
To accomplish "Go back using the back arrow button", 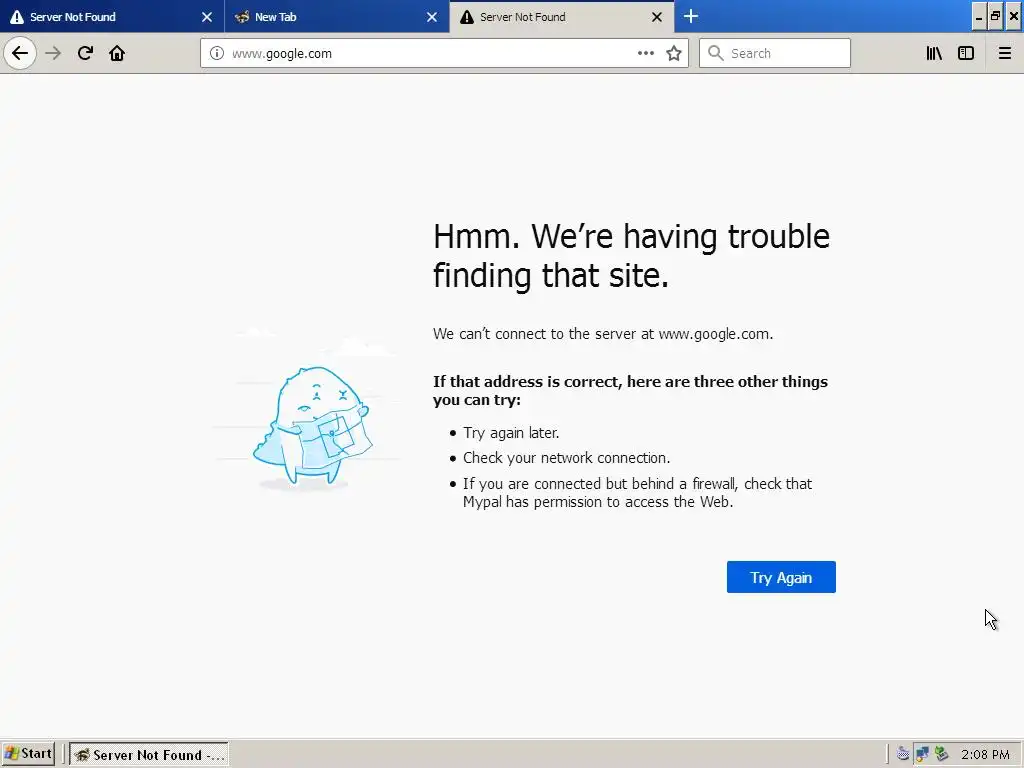I will 20,53.
